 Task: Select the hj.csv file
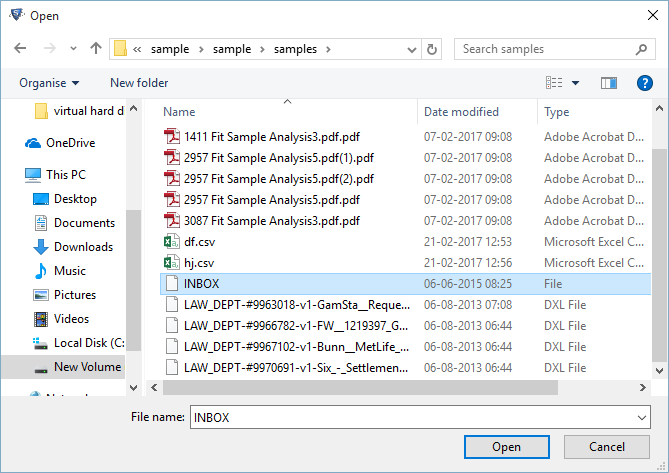click(199, 263)
